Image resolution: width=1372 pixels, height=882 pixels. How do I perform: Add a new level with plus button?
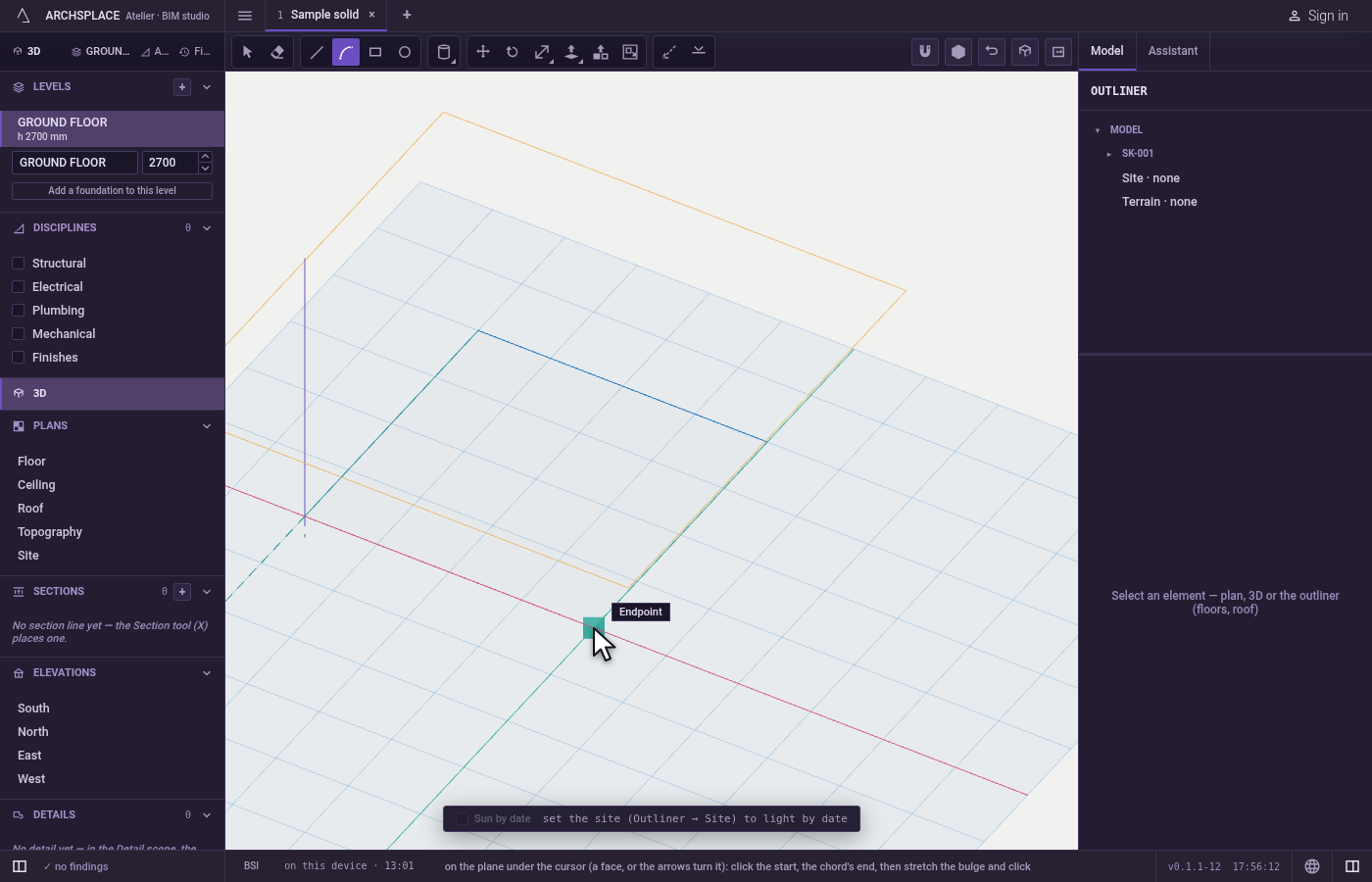pos(182,87)
